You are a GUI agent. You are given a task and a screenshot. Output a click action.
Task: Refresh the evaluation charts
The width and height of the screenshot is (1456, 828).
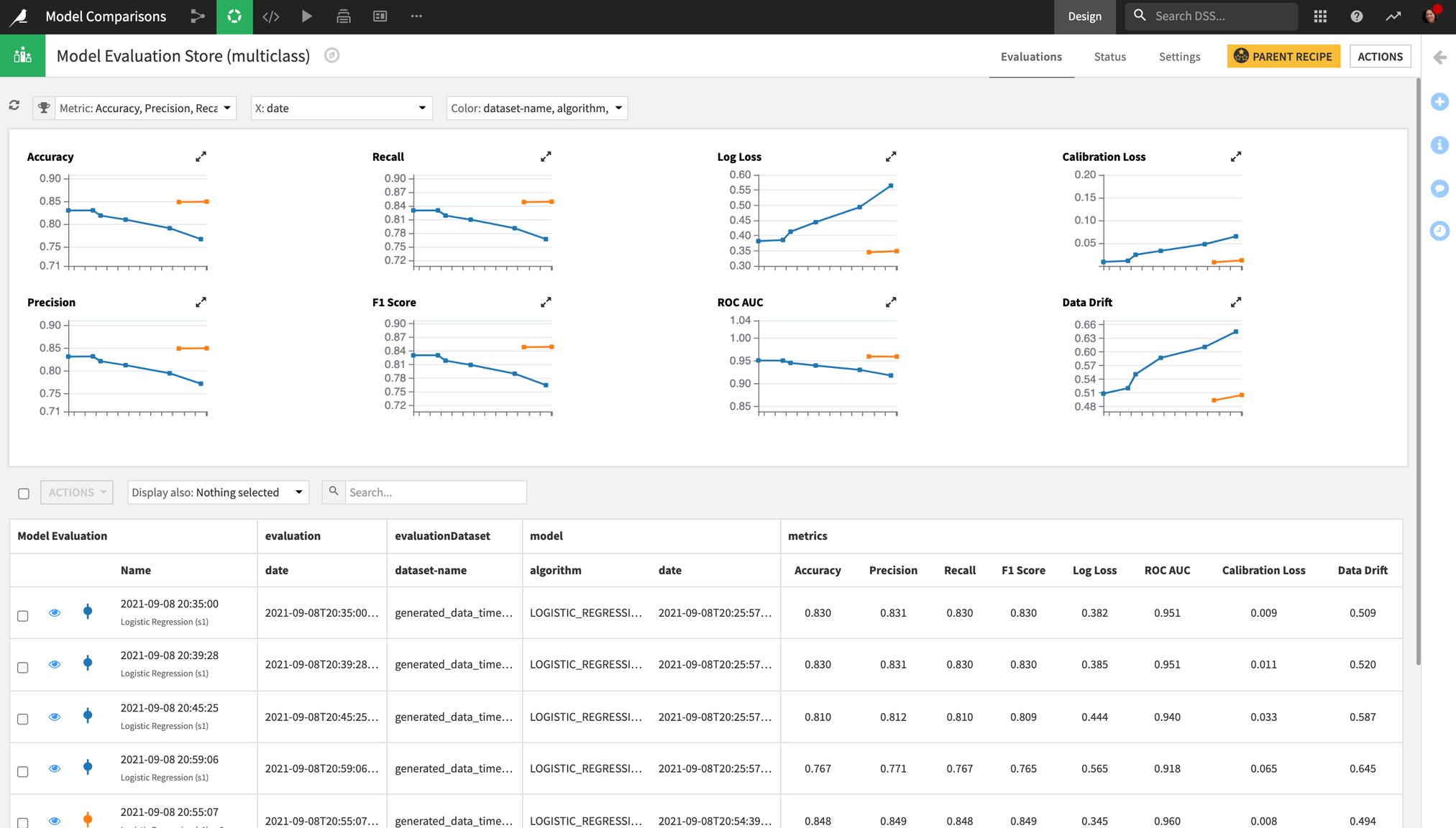(x=14, y=105)
